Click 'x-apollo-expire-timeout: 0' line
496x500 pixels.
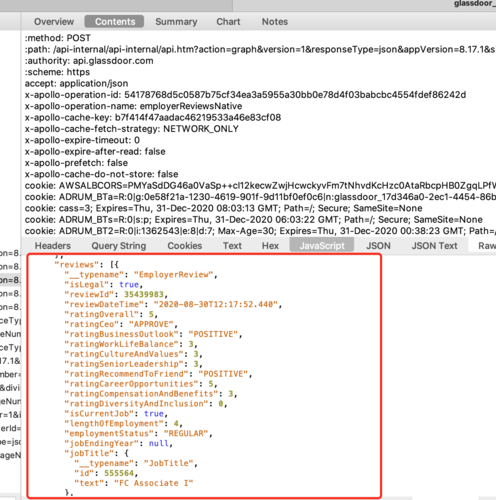tap(82, 140)
